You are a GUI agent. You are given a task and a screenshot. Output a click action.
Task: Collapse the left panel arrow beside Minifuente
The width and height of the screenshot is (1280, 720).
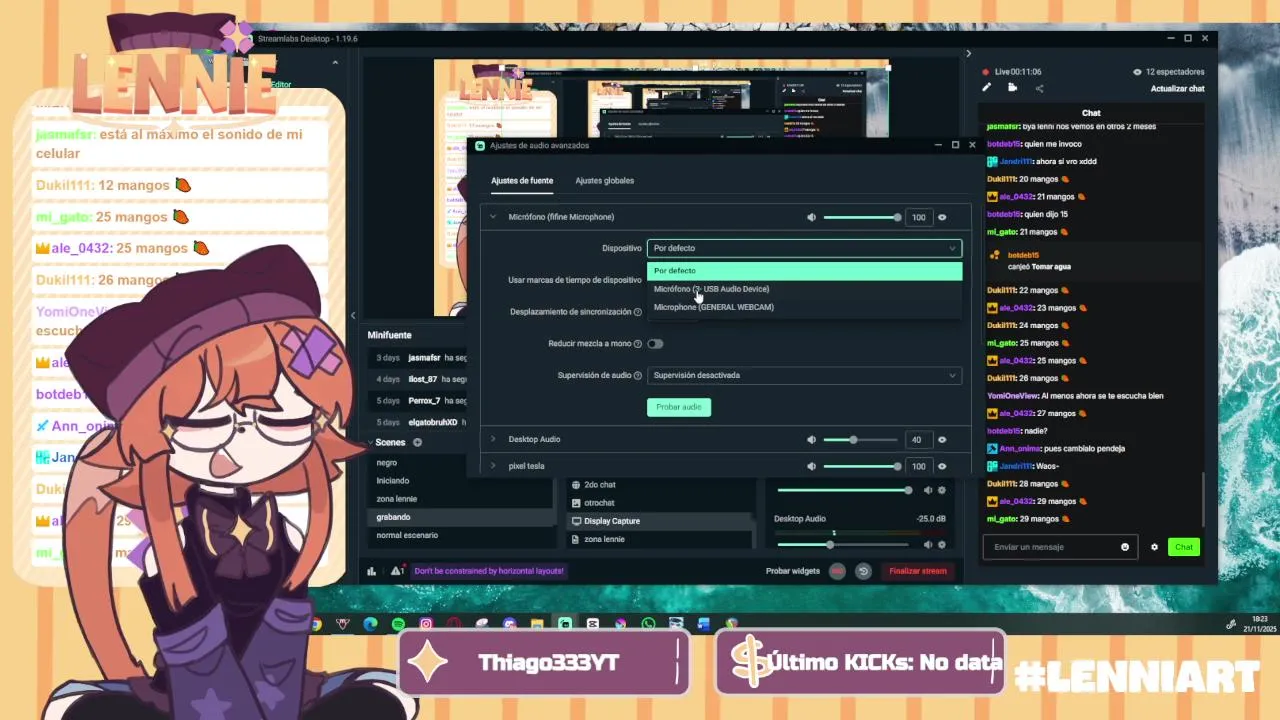tap(352, 316)
